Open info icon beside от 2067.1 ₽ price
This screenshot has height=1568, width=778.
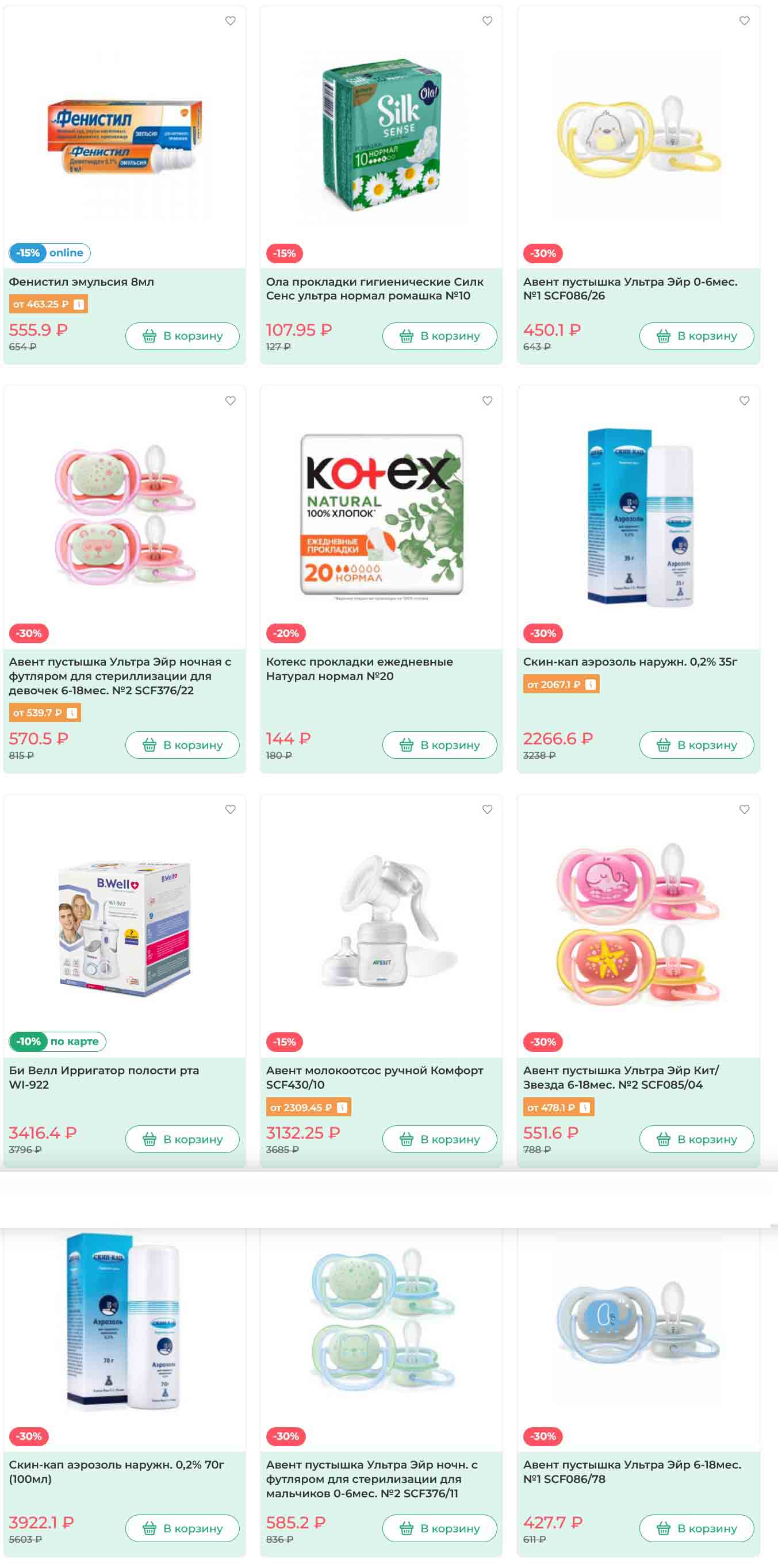click(x=590, y=684)
